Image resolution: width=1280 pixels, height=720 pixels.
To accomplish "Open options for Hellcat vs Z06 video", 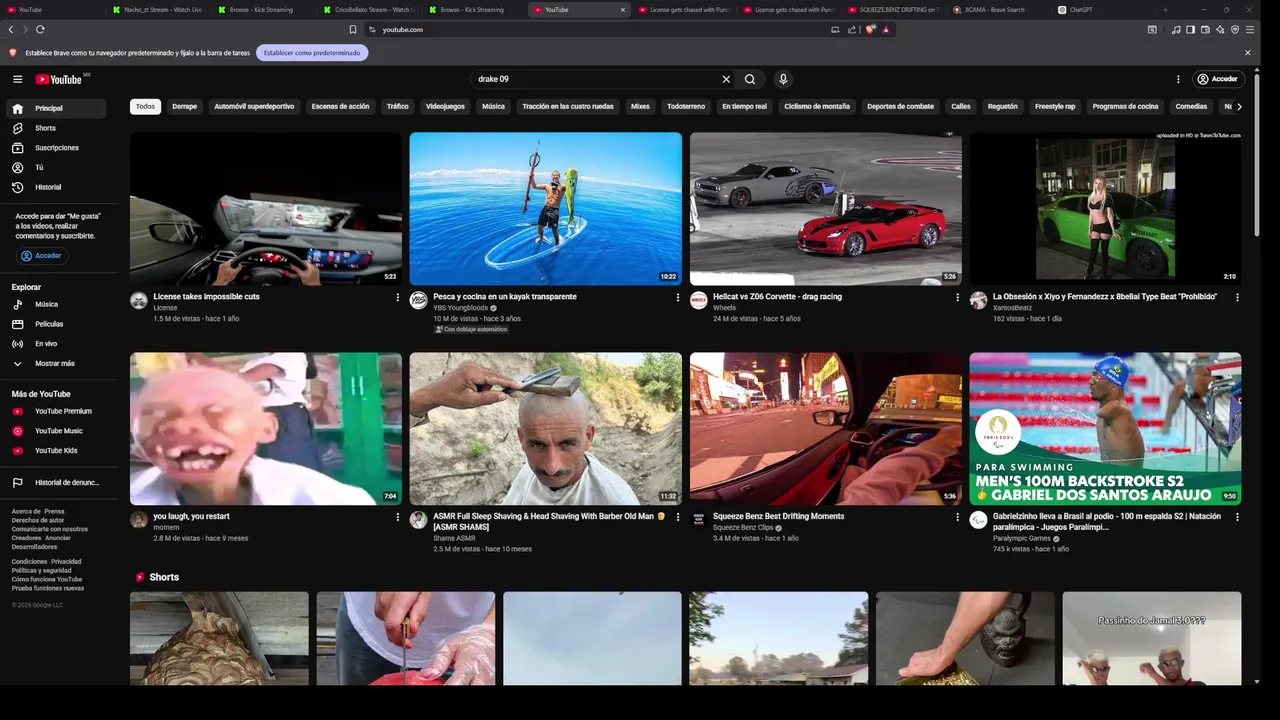I will [957, 297].
